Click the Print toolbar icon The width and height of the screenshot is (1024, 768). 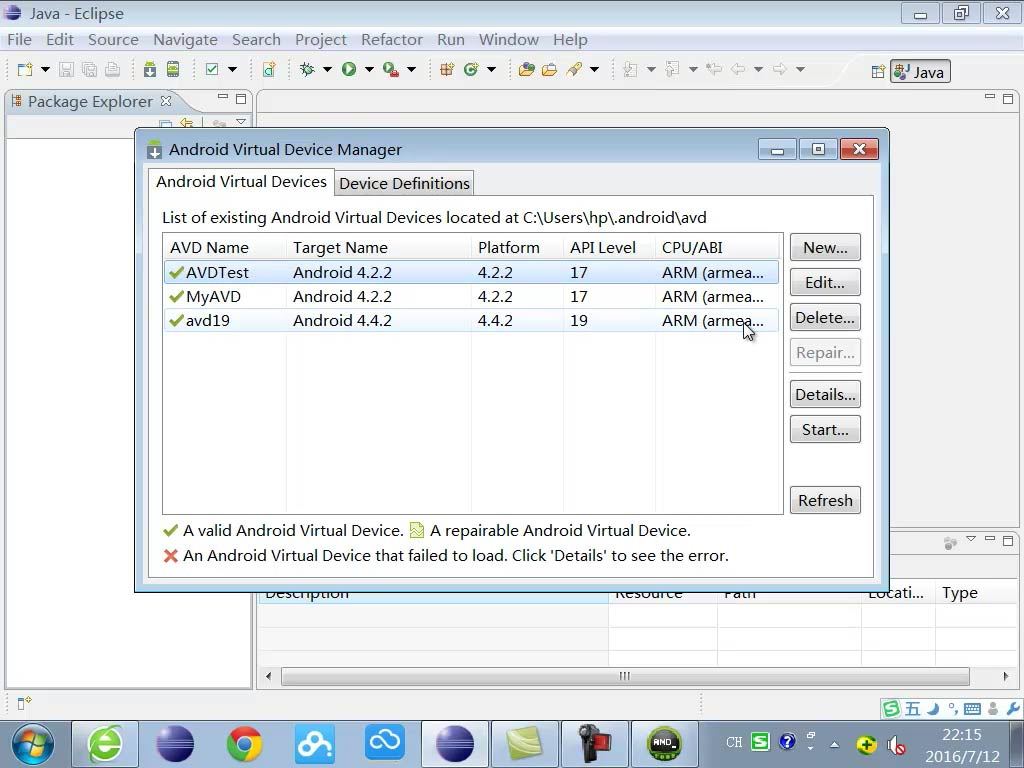(112, 69)
